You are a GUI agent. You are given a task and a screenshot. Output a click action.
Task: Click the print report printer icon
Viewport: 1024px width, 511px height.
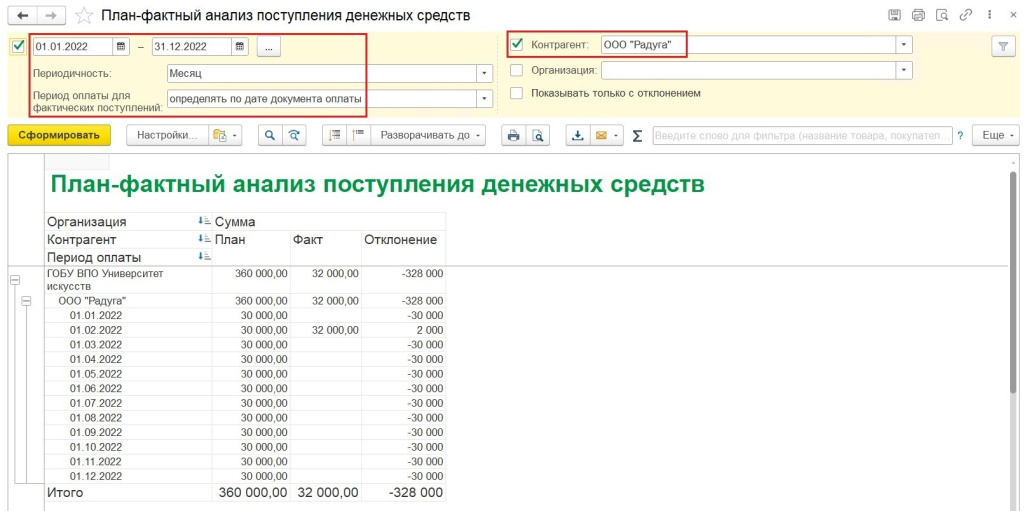pyautogui.click(x=513, y=135)
